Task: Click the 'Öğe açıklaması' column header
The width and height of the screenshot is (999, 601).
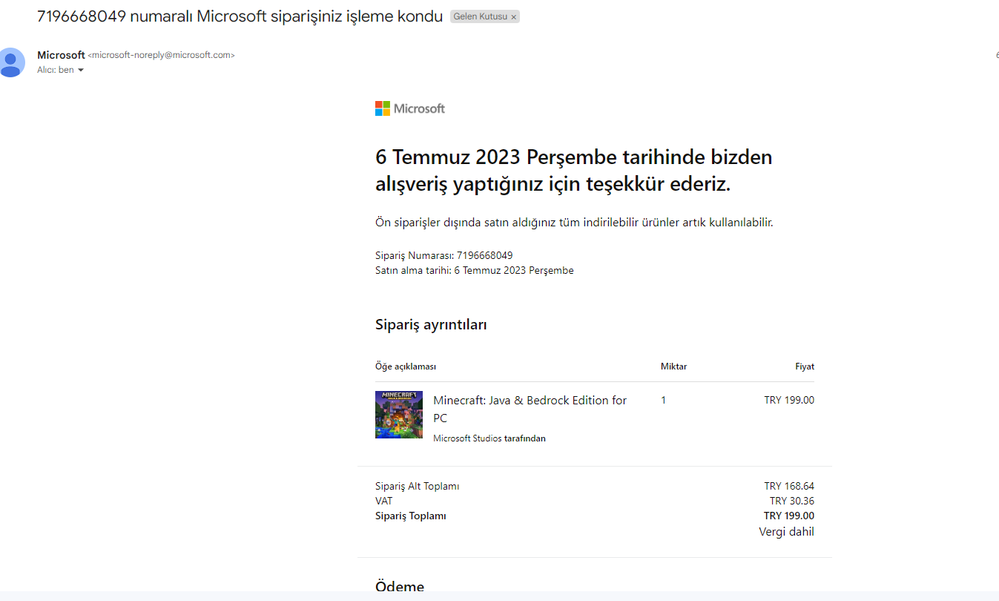Action: coord(405,366)
